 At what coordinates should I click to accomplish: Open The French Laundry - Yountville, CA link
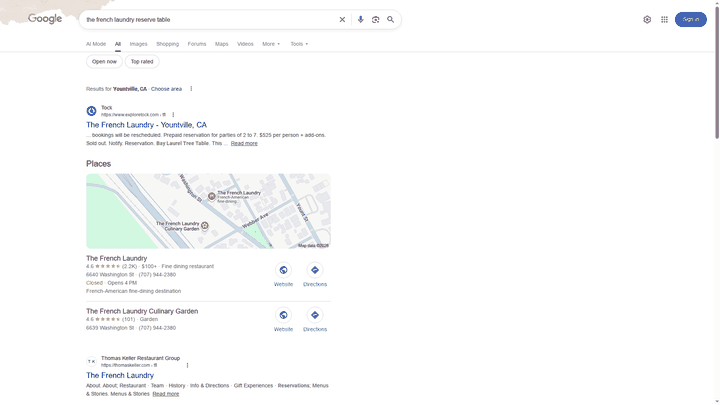(146, 125)
